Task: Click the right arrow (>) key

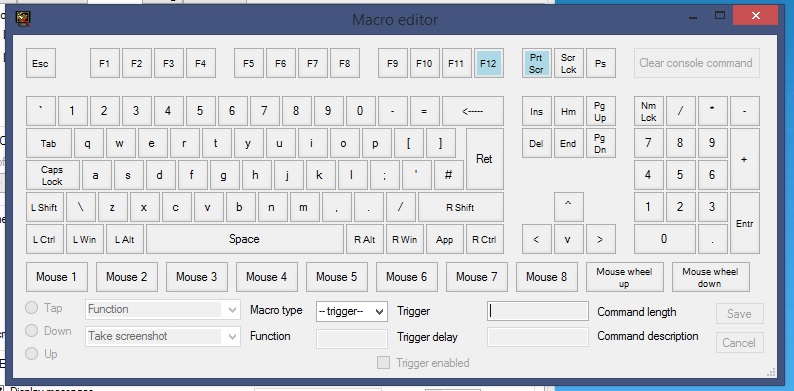Action: point(601,239)
